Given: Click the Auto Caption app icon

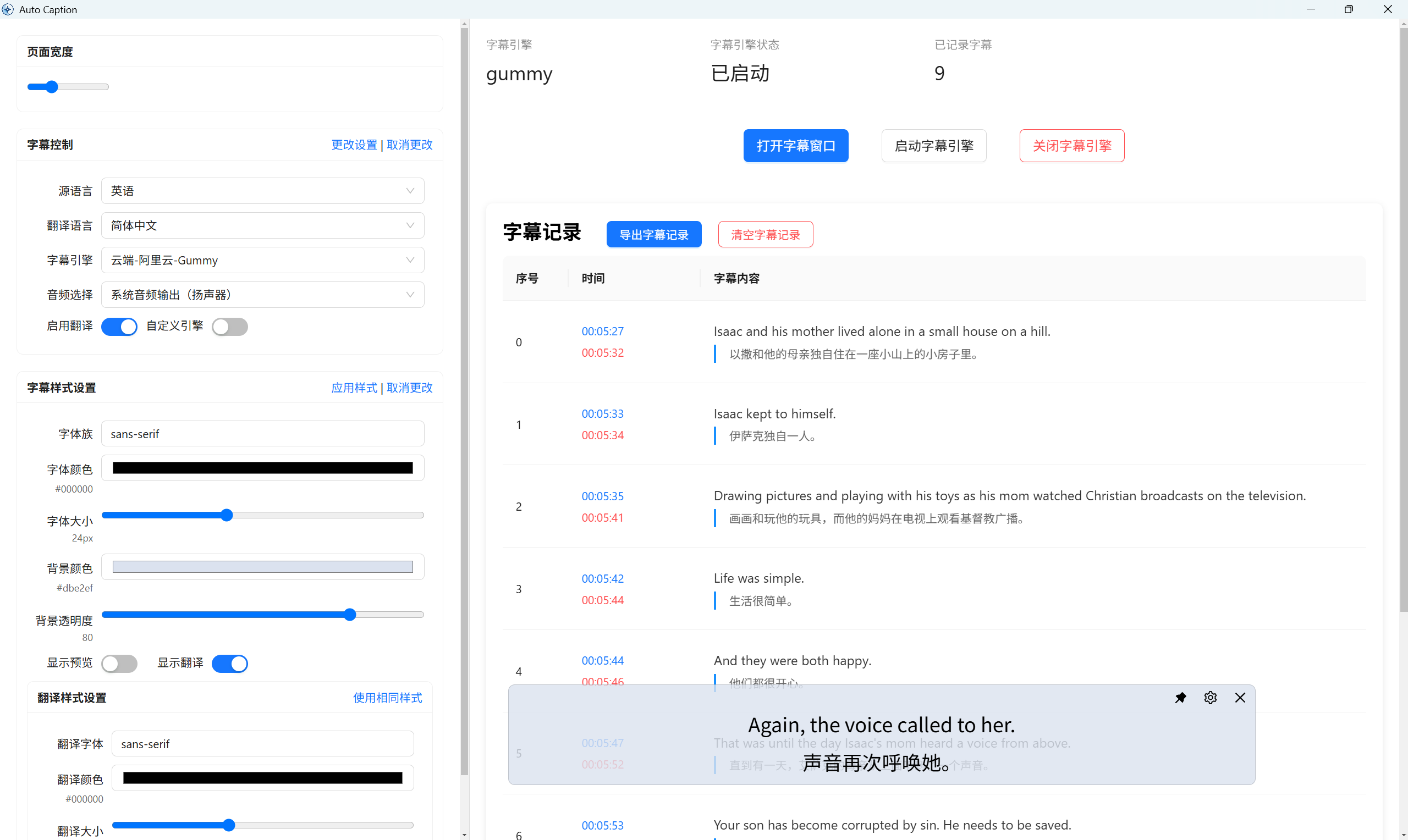Looking at the screenshot, I should pos(8,9).
